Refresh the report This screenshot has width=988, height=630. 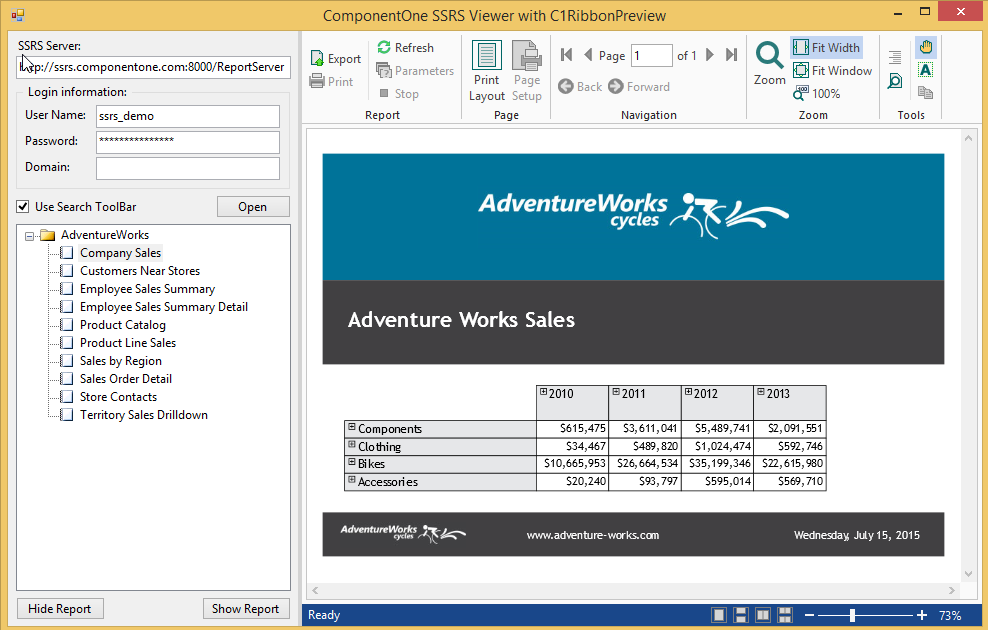click(x=405, y=47)
